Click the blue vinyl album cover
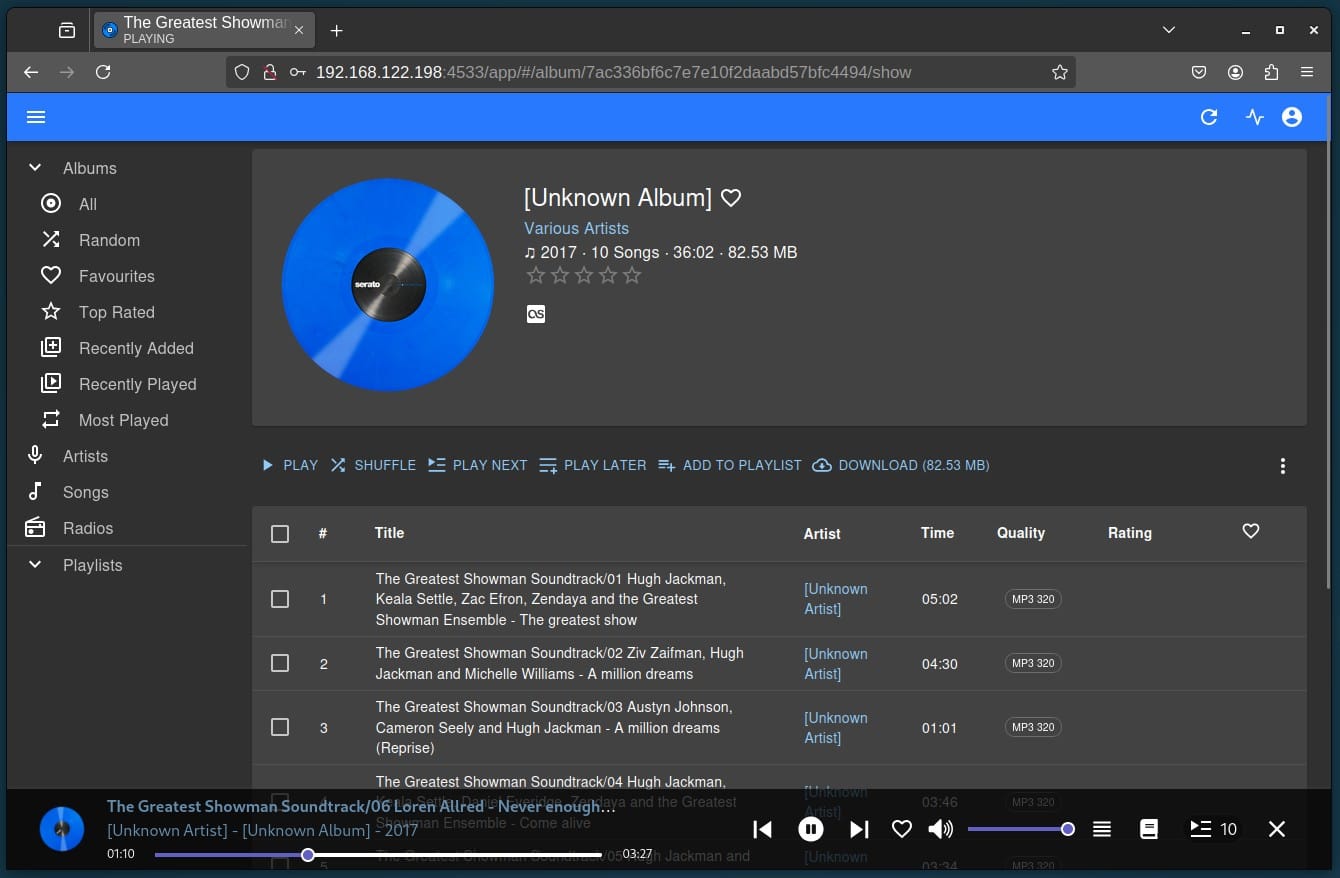This screenshot has height=878, width=1340. 389,285
